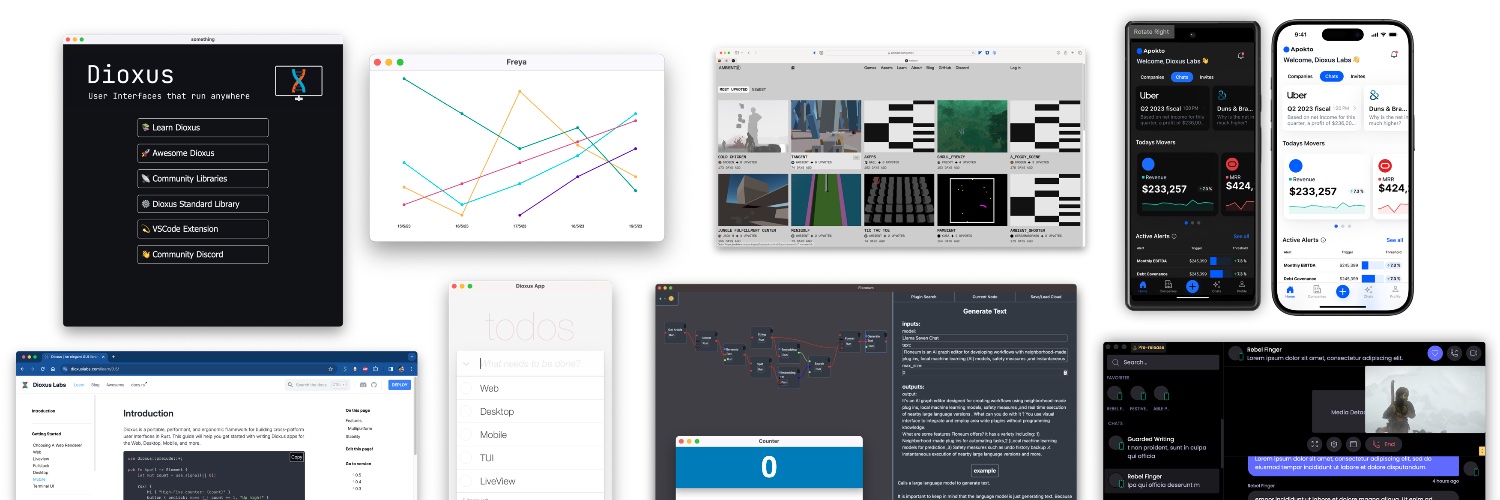Click the VSCode Extension button
This screenshot has height=500, width=1500.
click(x=203, y=229)
